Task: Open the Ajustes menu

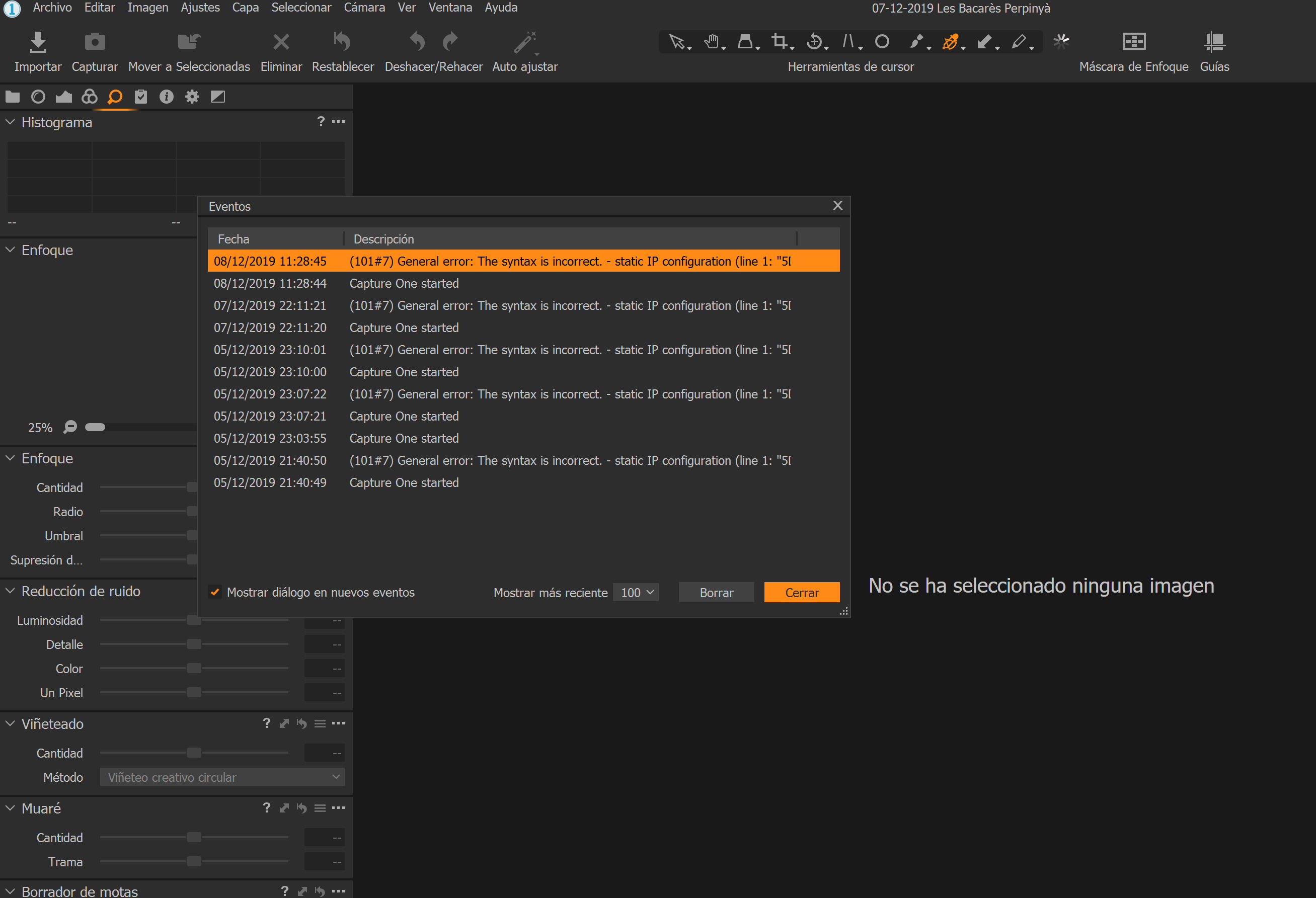Action: pyautogui.click(x=200, y=8)
